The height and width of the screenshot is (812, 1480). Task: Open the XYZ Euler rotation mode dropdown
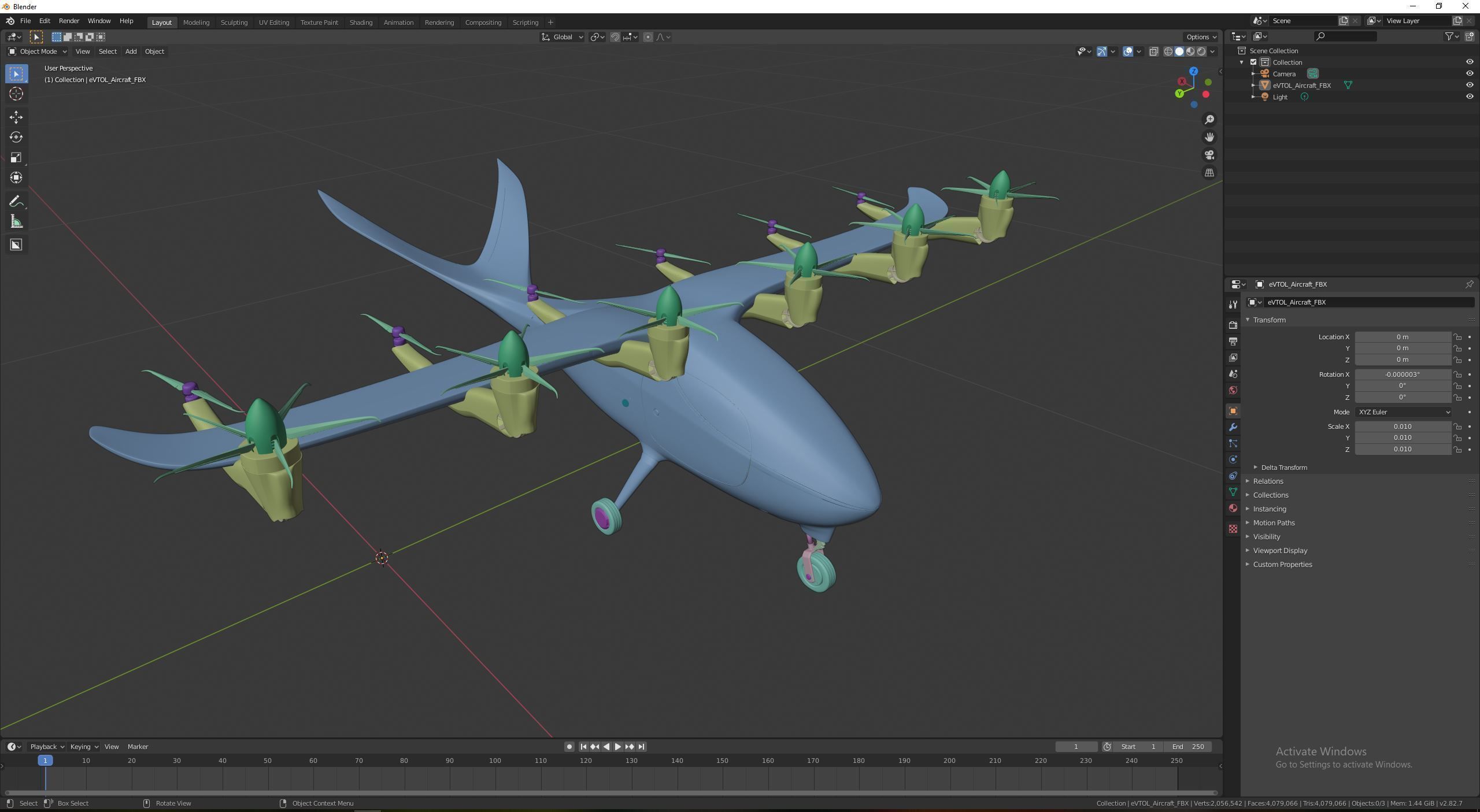click(x=1403, y=412)
